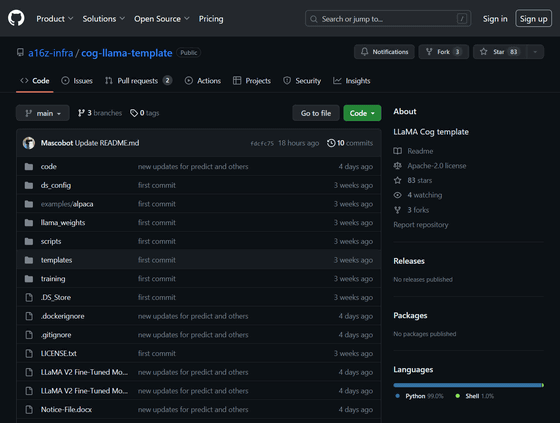Click the Notice-File.docx file icon
The height and width of the screenshot is (423, 560).
click(x=29, y=409)
